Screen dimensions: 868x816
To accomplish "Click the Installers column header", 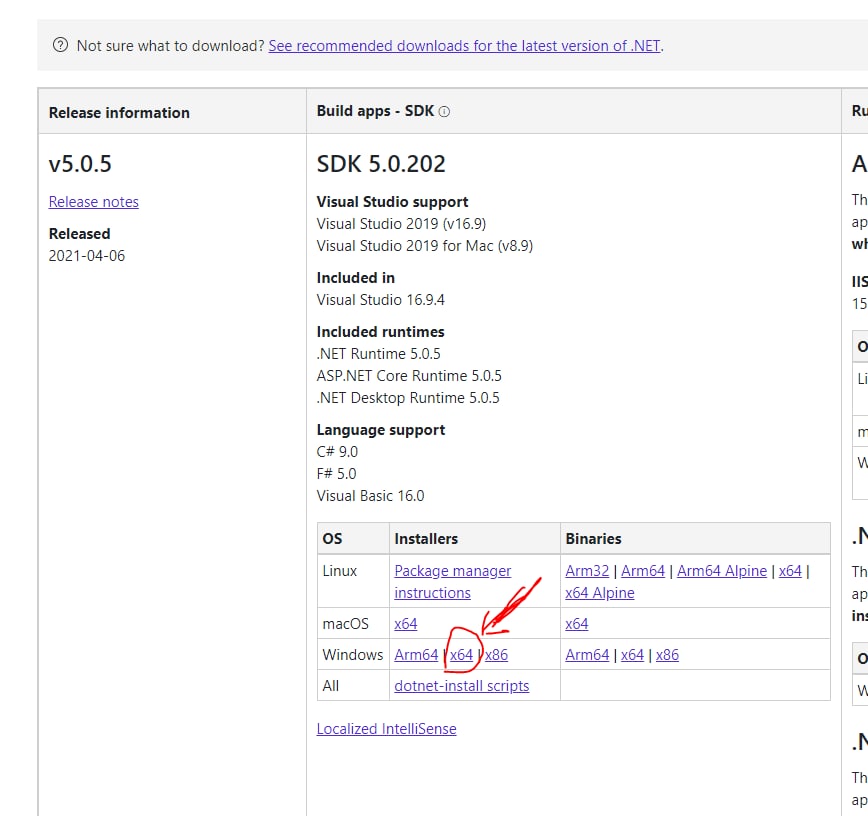I will point(426,539).
